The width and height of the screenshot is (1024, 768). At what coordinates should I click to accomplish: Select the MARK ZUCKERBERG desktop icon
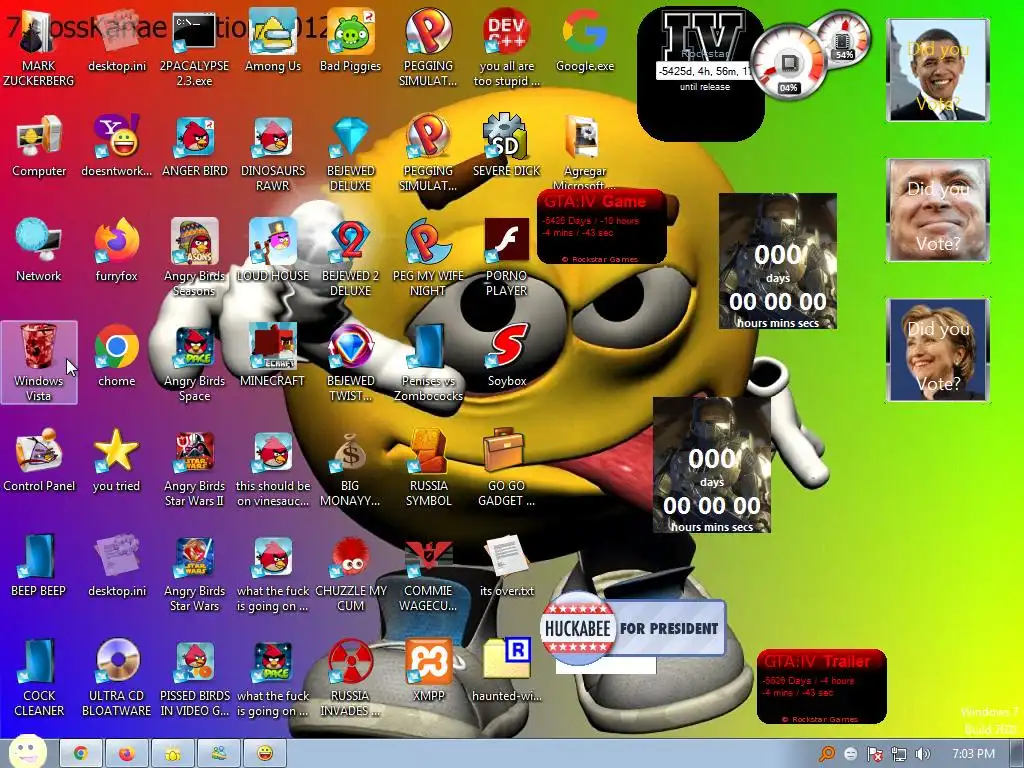(39, 48)
